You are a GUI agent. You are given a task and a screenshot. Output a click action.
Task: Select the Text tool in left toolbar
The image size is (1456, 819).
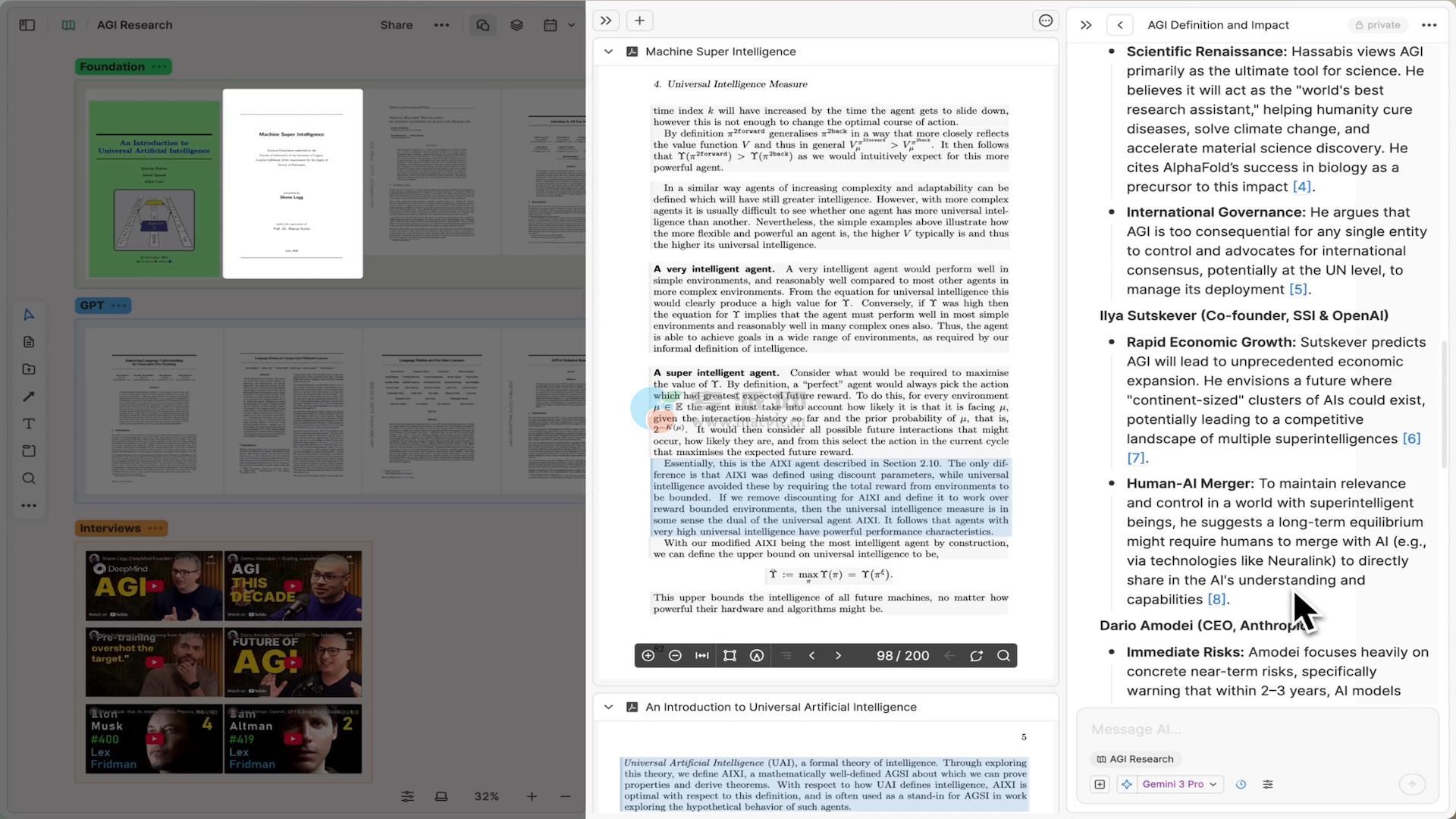[29, 424]
